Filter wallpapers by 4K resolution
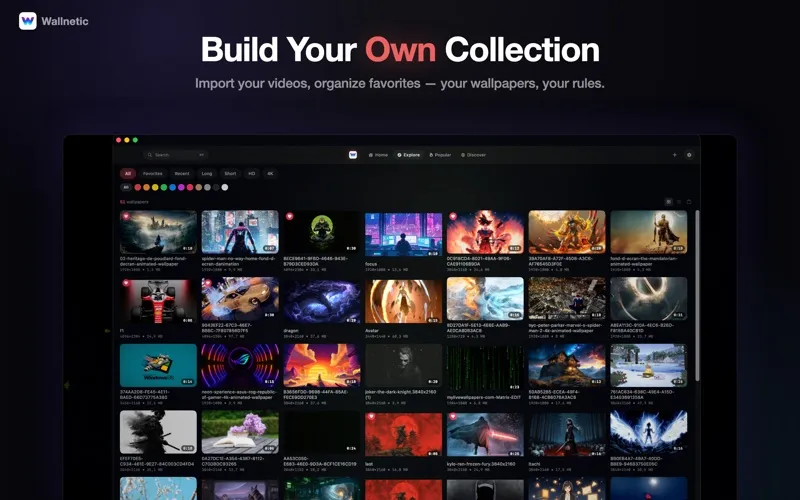This screenshot has width=800, height=500. [270, 173]
